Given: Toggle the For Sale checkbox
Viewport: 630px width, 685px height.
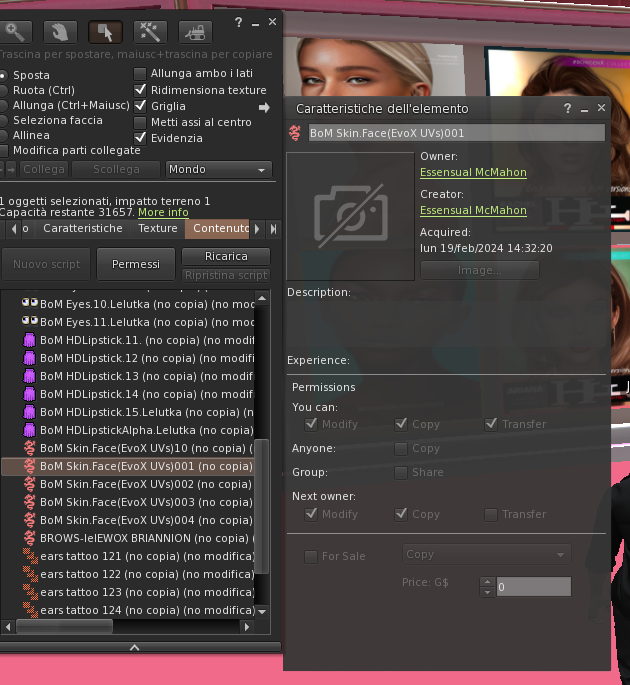Looking at the screenshot, I should [x=311, y=557].
